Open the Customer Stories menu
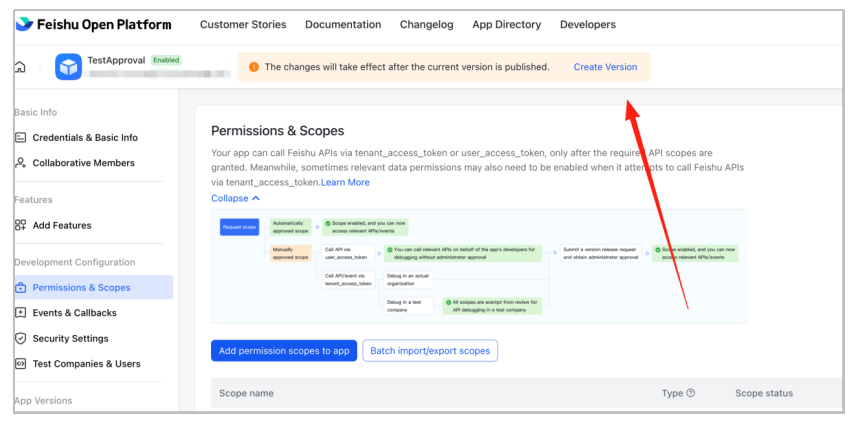855x422 pixels. pos(243,24)
